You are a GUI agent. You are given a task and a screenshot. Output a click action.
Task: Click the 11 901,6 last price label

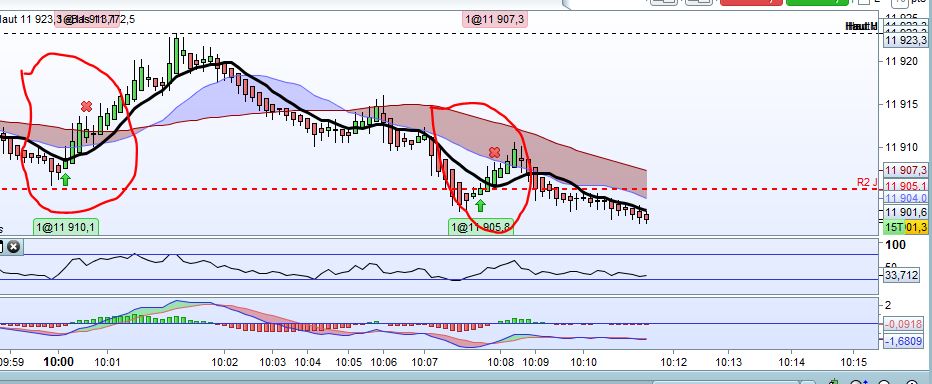905,212
